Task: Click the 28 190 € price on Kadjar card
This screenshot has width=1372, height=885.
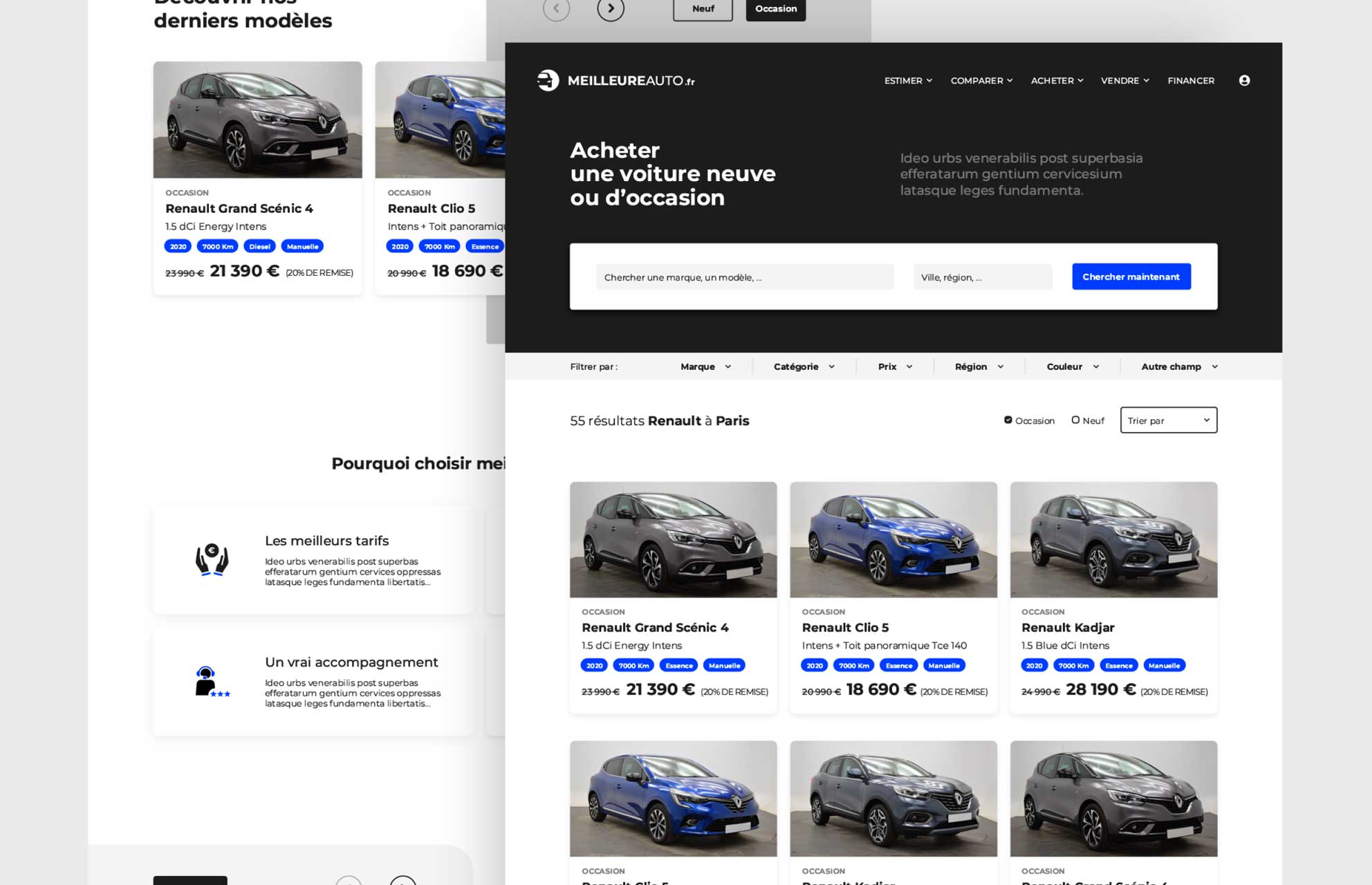Action: (x=1101, y=689)
